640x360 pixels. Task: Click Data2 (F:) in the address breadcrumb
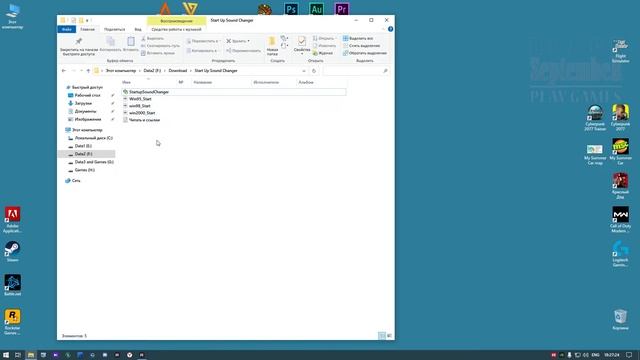152,71
